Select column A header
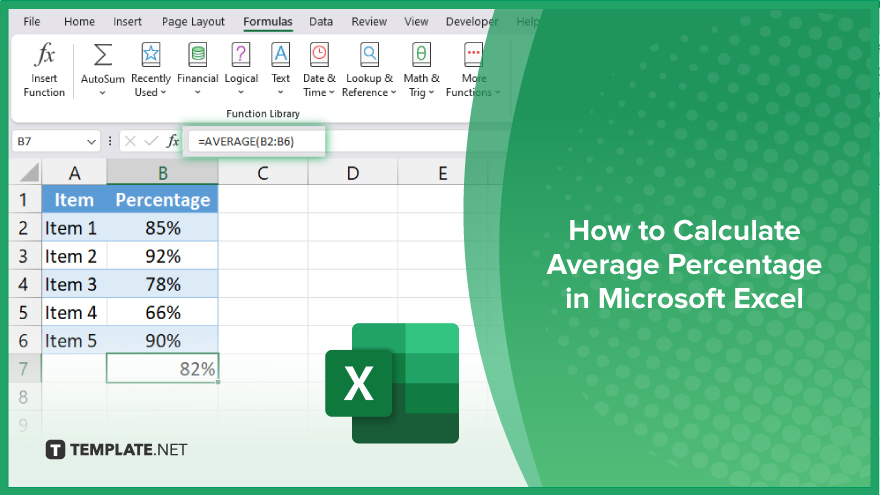The height and width of the screenshot is (495, 880). pyautogui.click(x=74, y=173)
